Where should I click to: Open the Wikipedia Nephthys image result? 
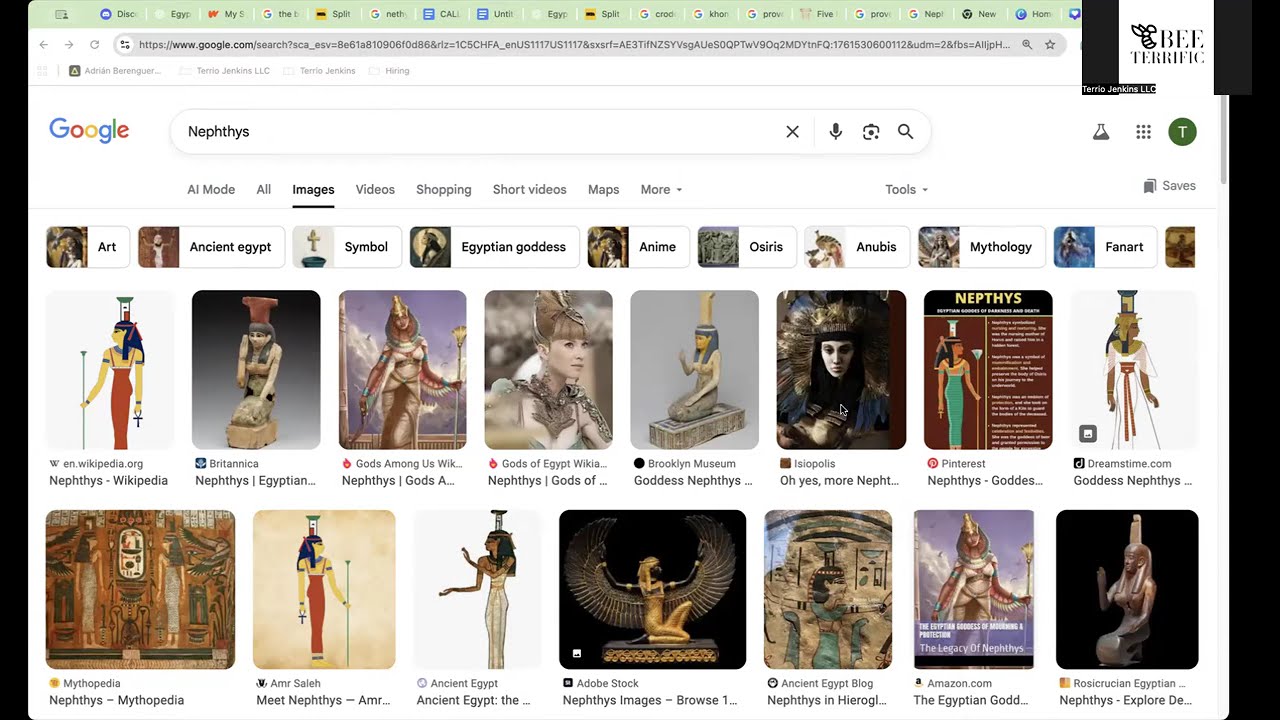click(110, 370)
